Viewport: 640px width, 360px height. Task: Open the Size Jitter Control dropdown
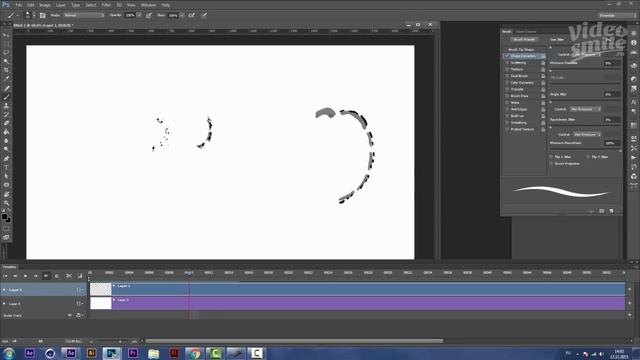(x=586, y=54)
